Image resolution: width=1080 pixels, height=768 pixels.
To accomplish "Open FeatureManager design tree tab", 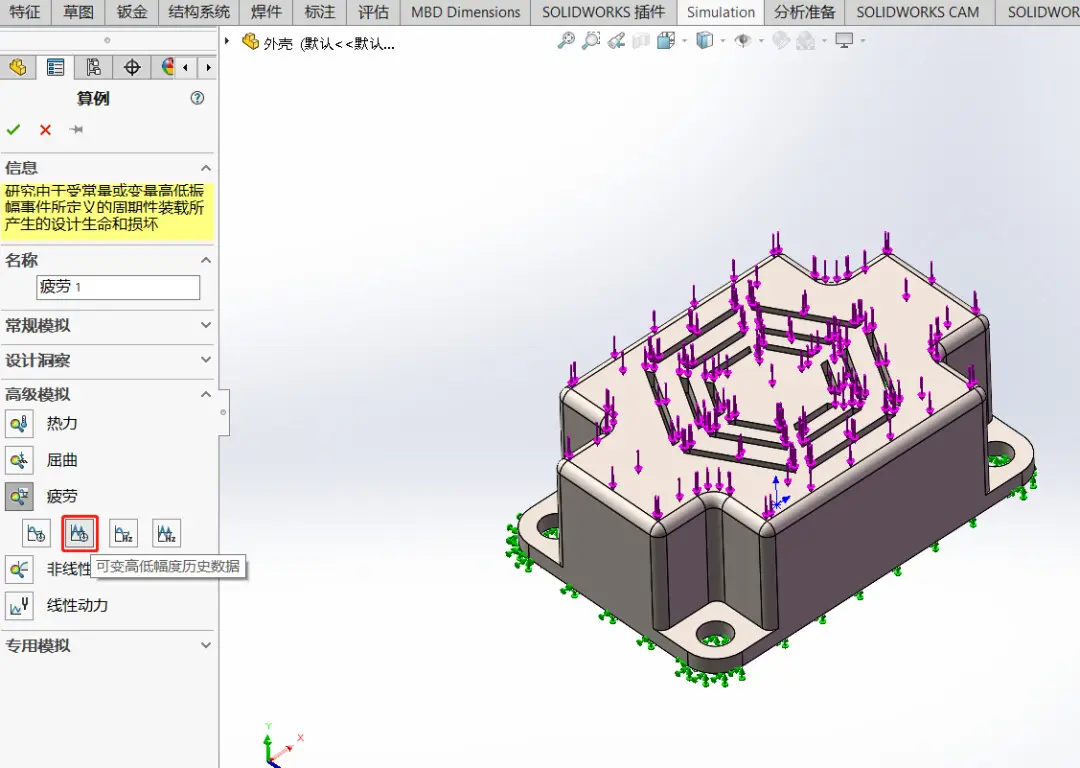I will [18, 67].
